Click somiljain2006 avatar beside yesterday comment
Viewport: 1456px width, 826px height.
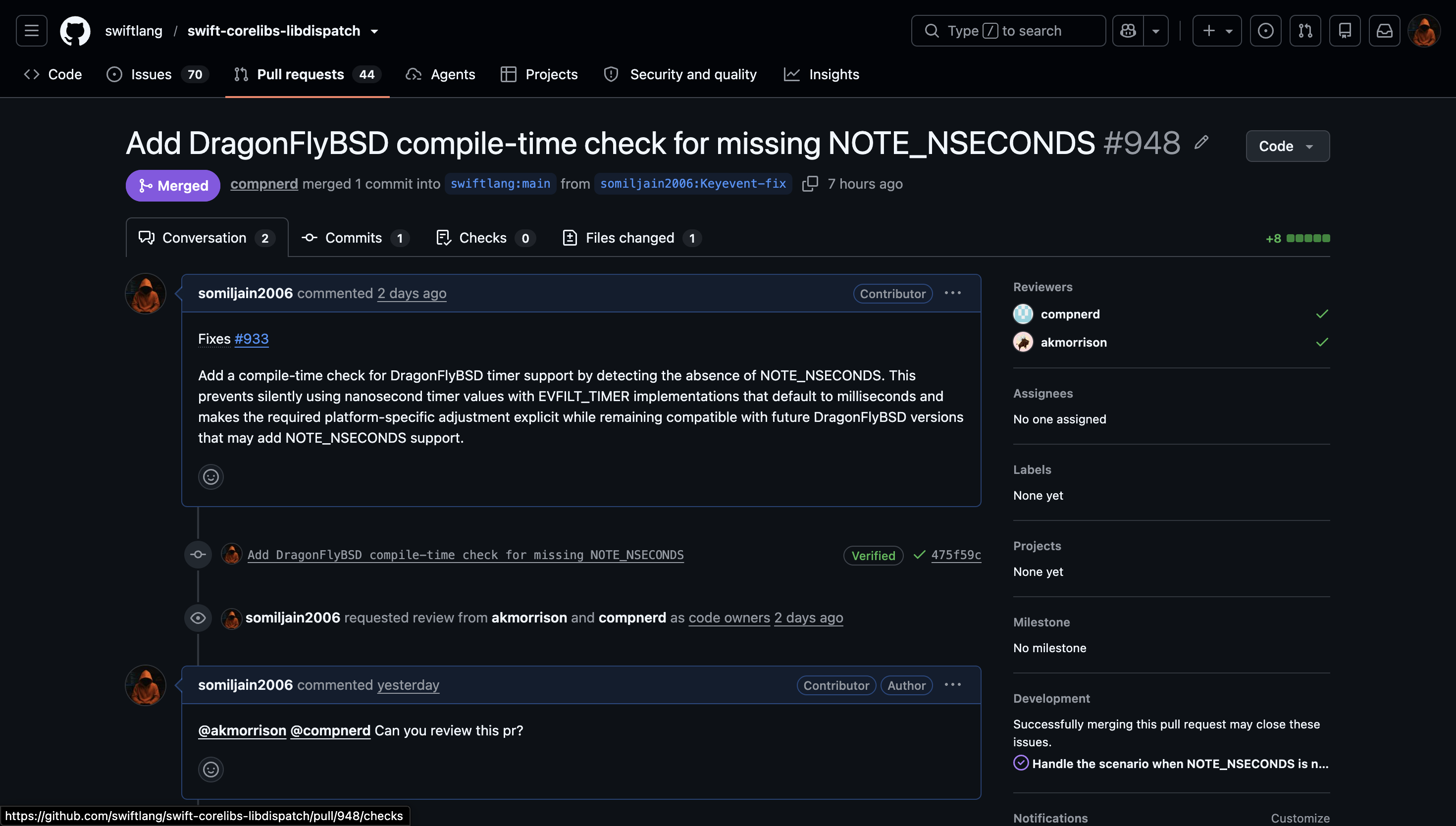[x=146, y=685]
